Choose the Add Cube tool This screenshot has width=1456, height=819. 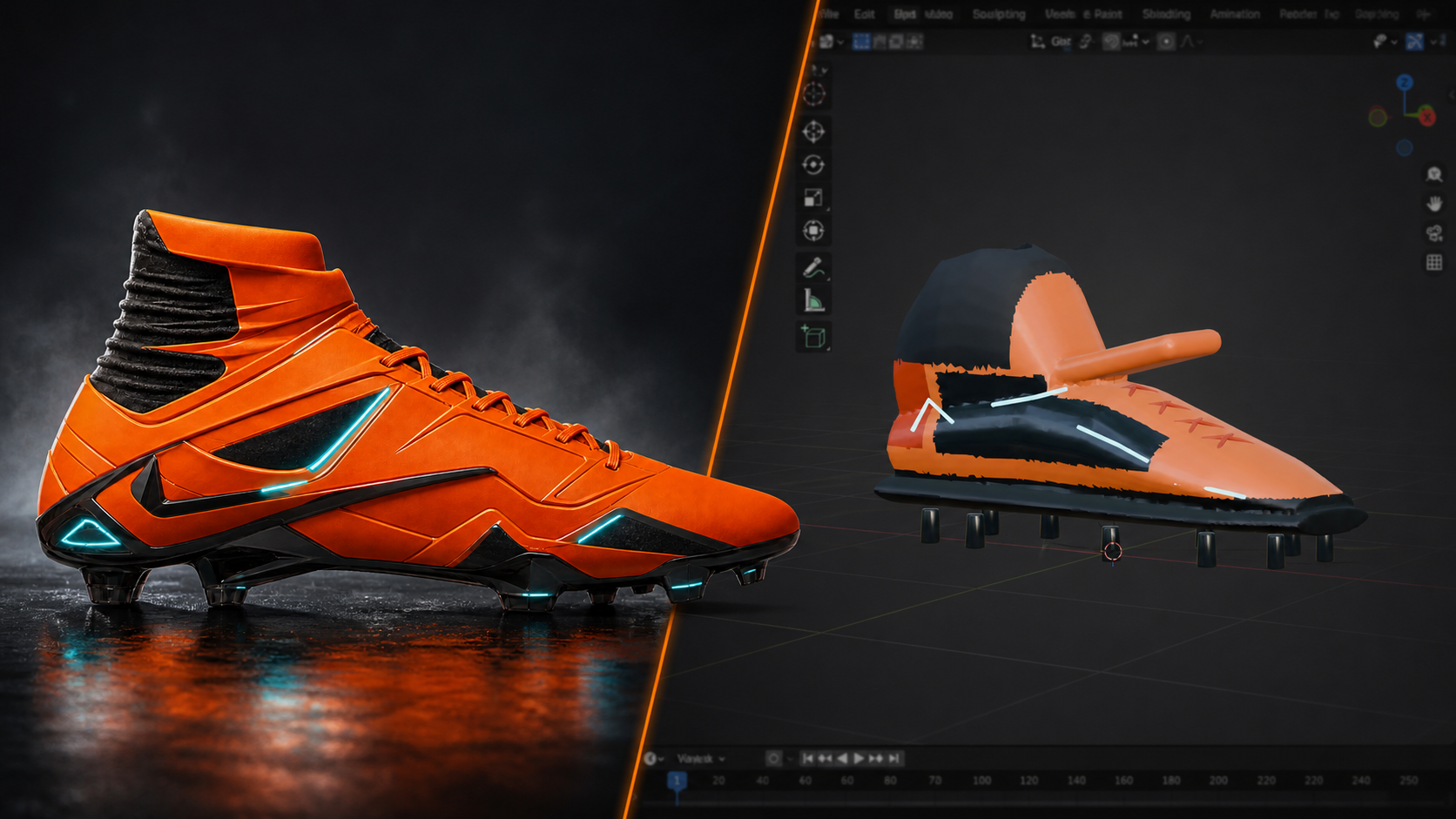pyautogui.click(x=814, y=337)
